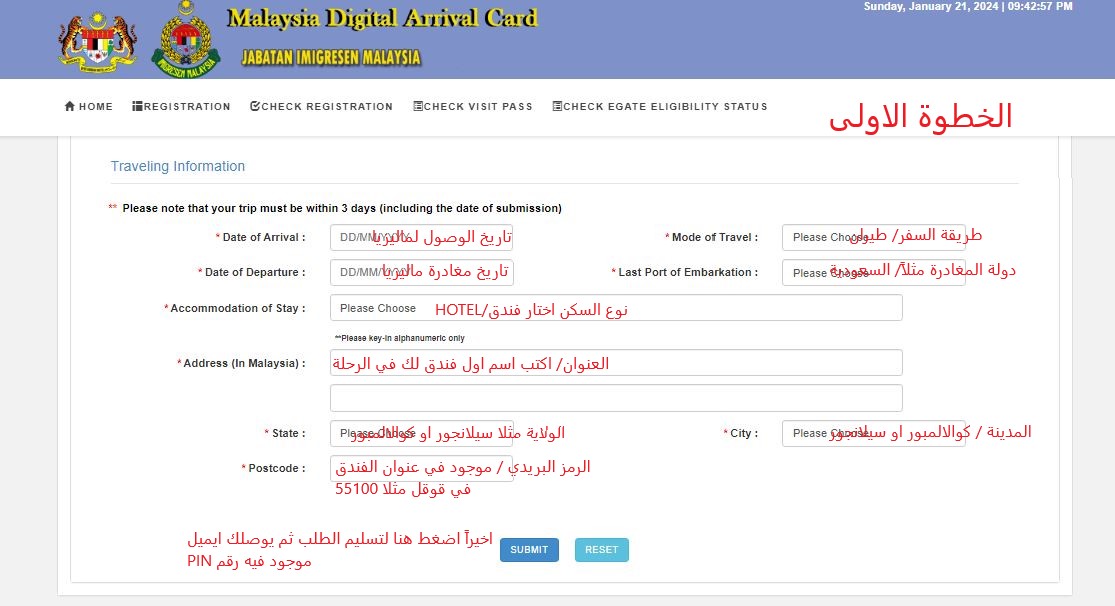Select the City dropdown
The image size is (1115, 606).
873,433
